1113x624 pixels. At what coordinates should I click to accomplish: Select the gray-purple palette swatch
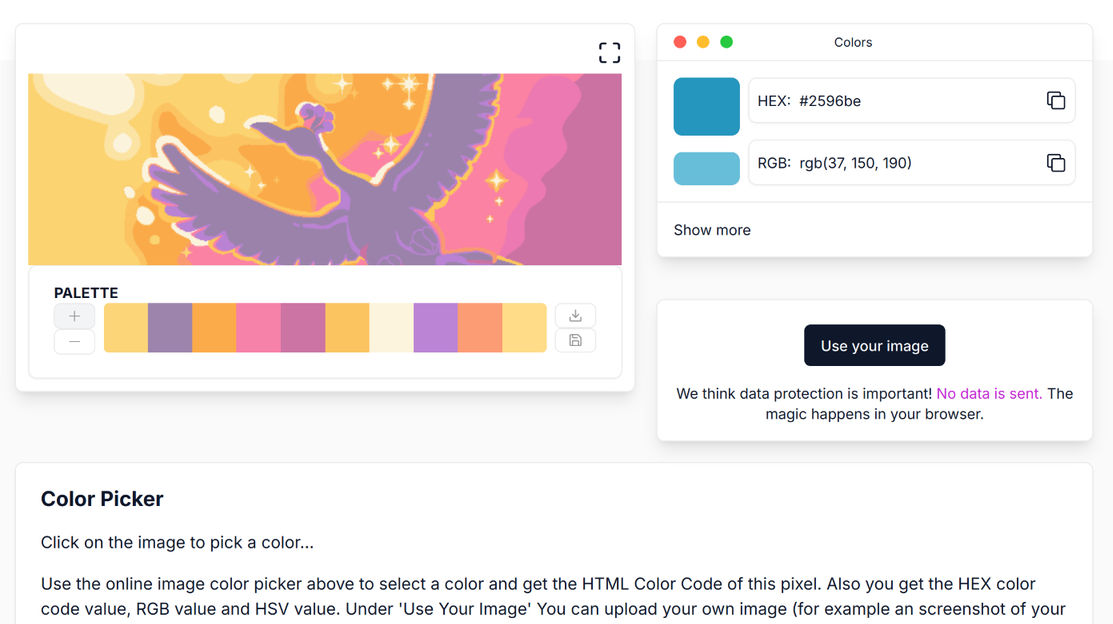(x=170, y=328)
